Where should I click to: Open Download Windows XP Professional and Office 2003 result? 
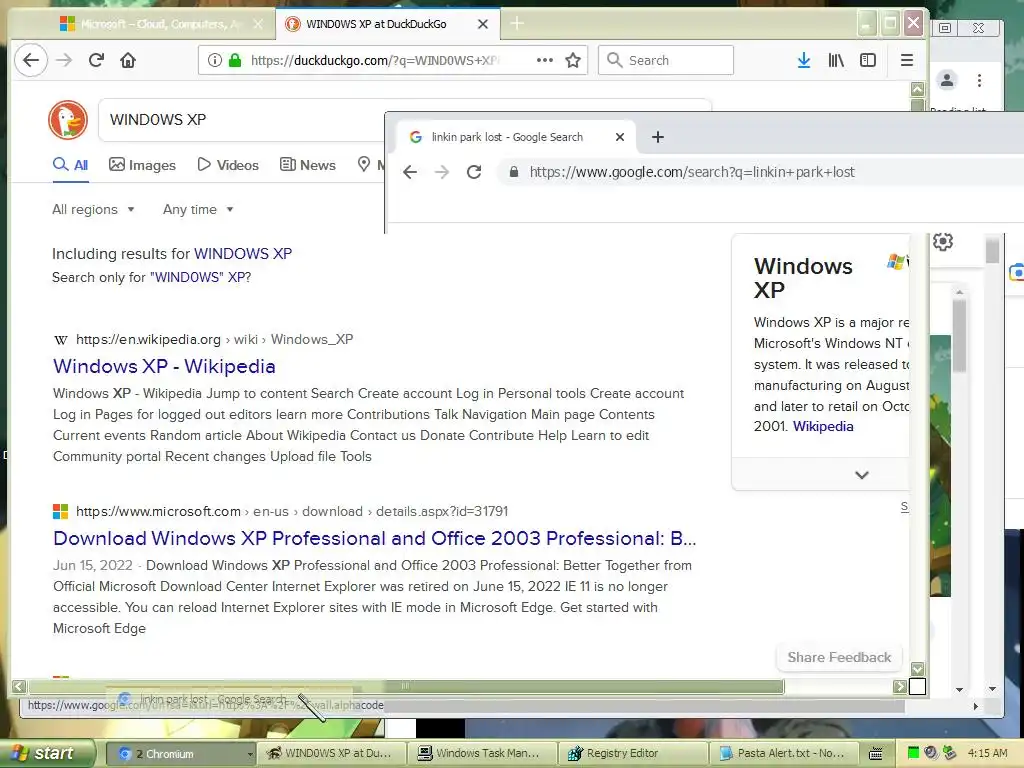pos(375,538)
